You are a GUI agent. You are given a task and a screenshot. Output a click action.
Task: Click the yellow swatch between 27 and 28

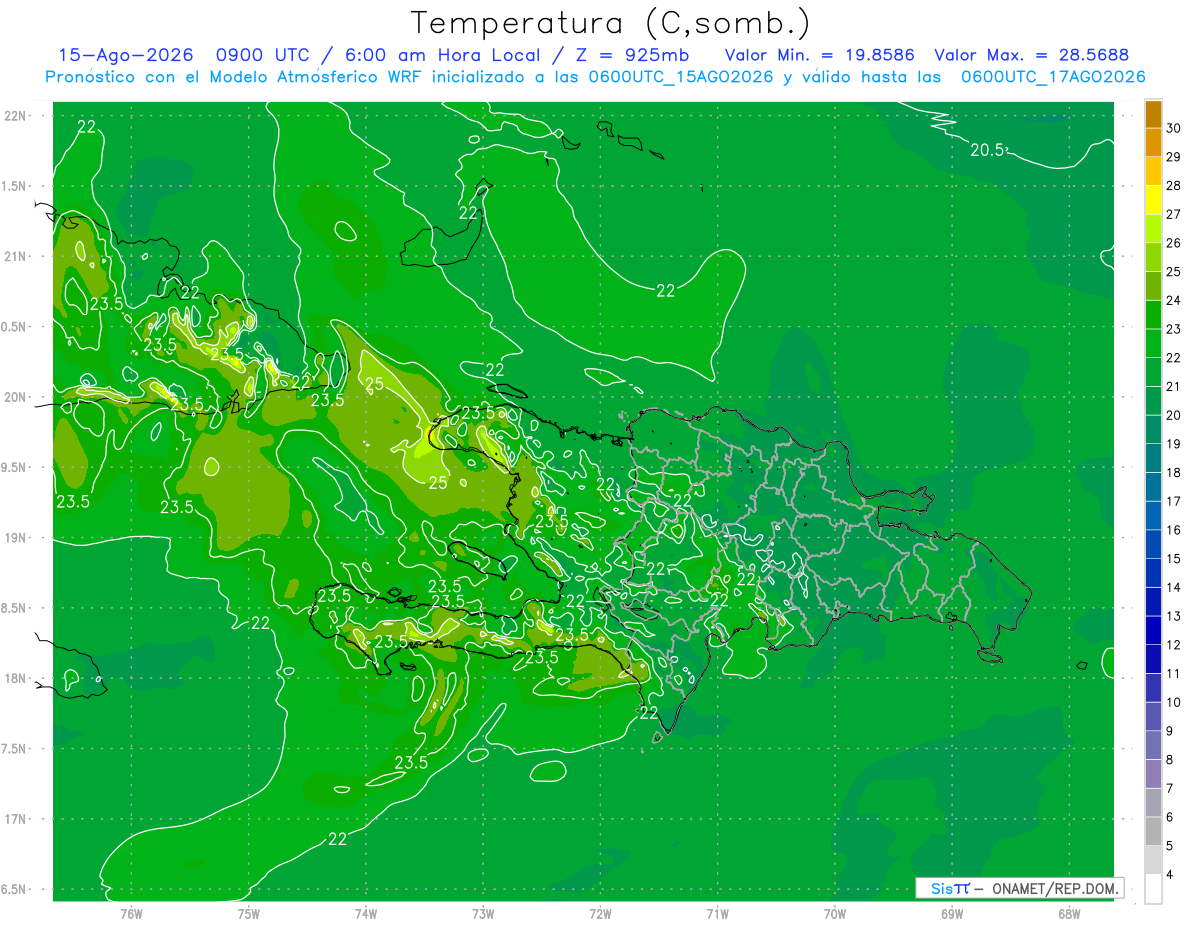pyautogui.click(x=1153, y=200)
